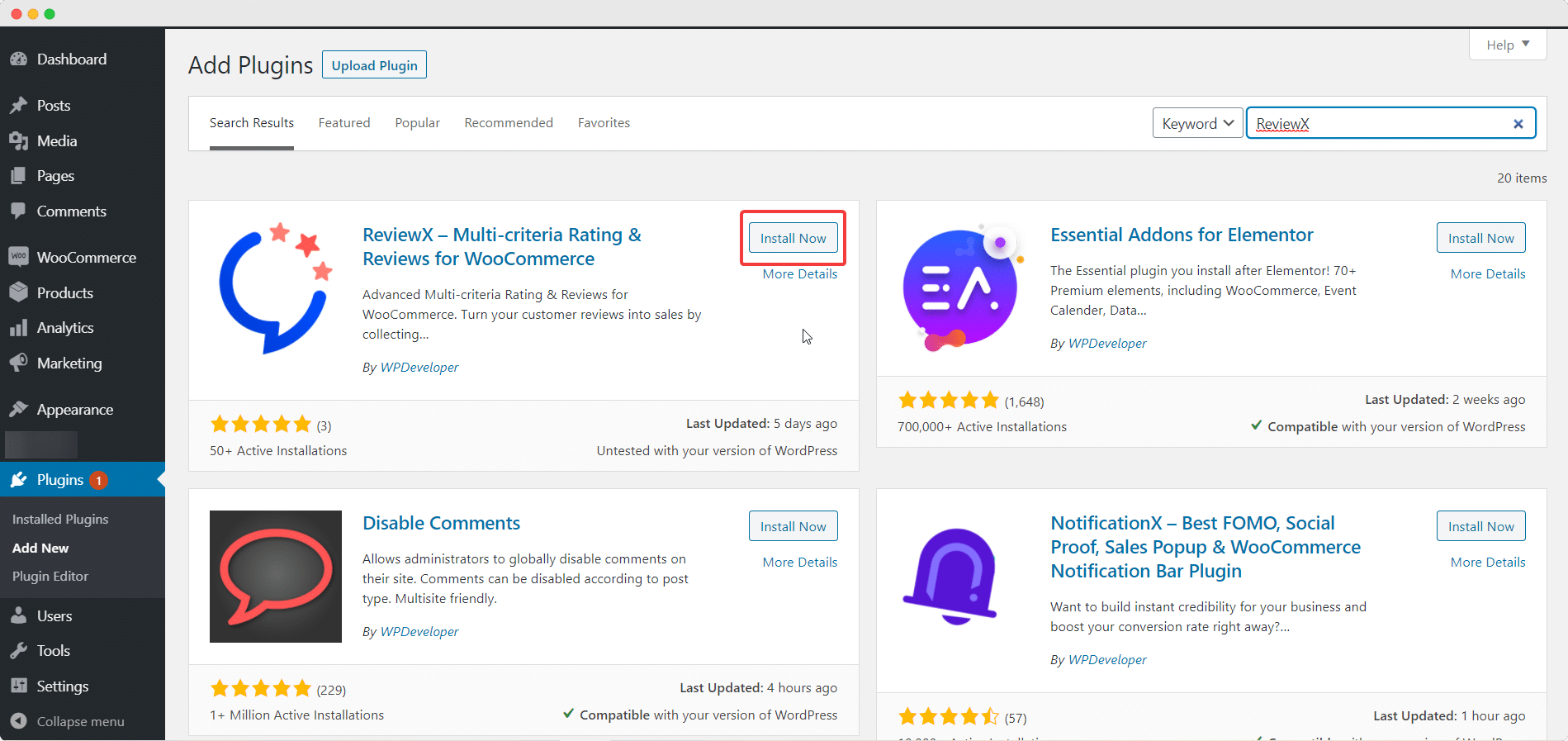Click the 1+ Million Active Installations text
Viewport: 1568px width, 741px height.
296,715
